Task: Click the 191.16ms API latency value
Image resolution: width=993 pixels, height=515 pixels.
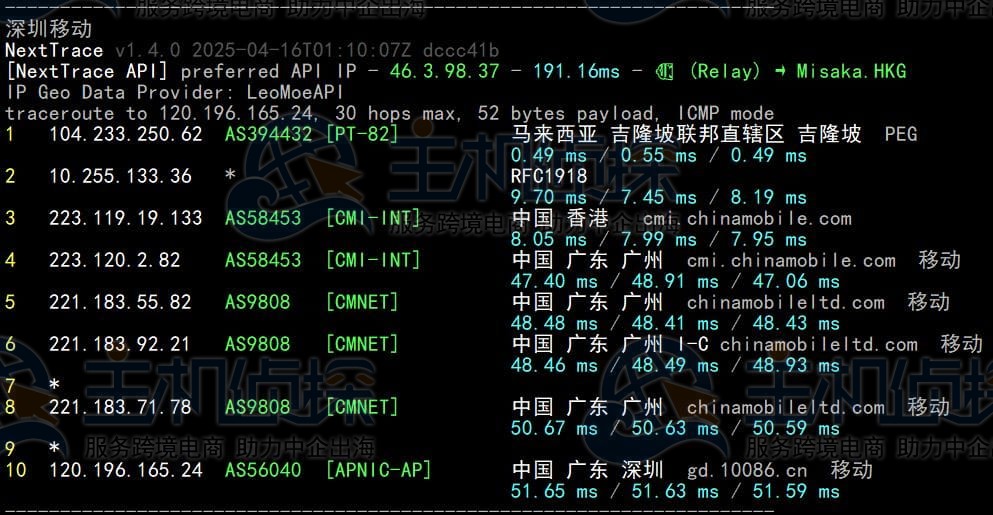Action: [576, 71]
